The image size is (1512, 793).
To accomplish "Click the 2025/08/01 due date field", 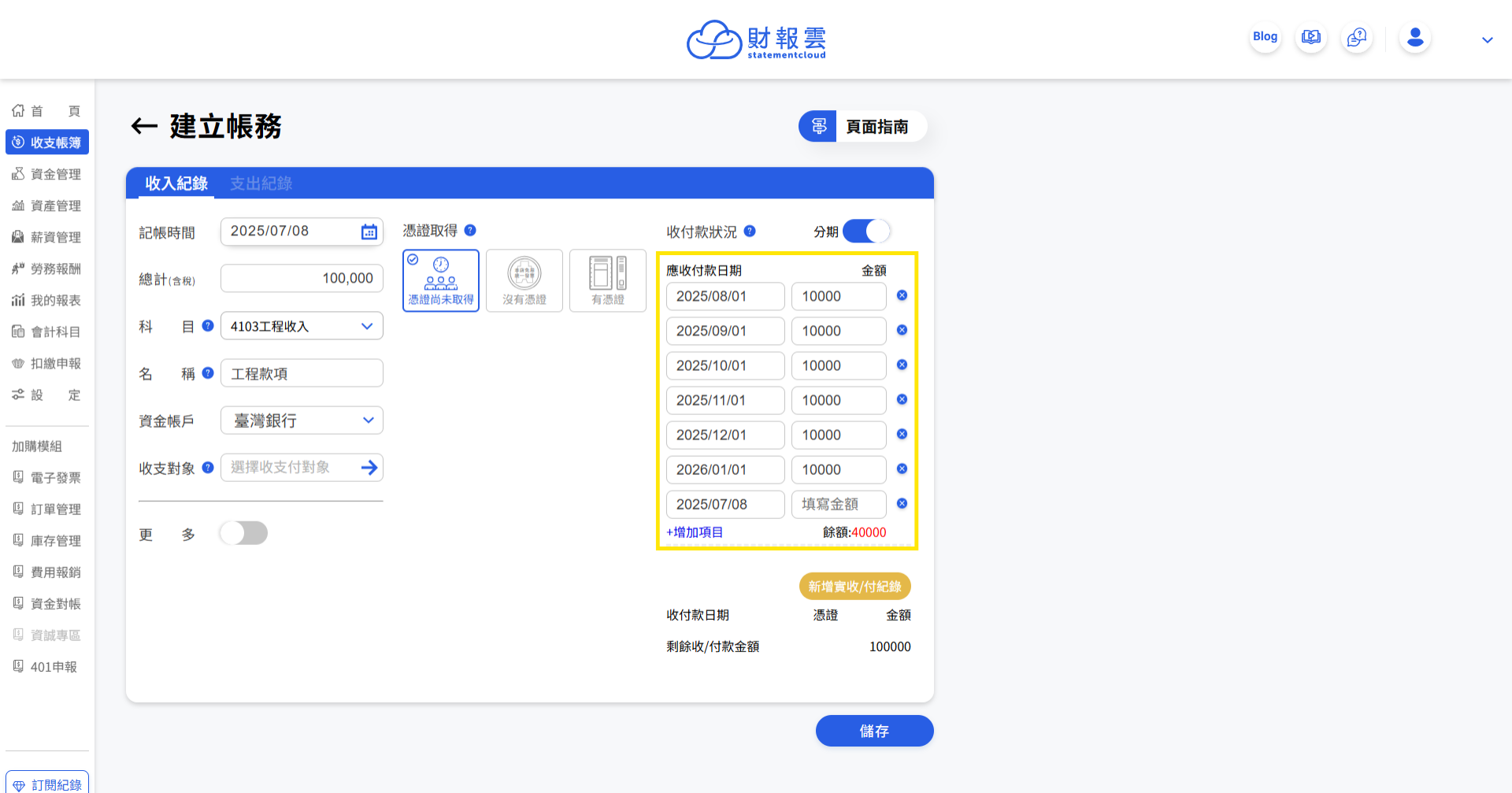I will pos(725,296).
